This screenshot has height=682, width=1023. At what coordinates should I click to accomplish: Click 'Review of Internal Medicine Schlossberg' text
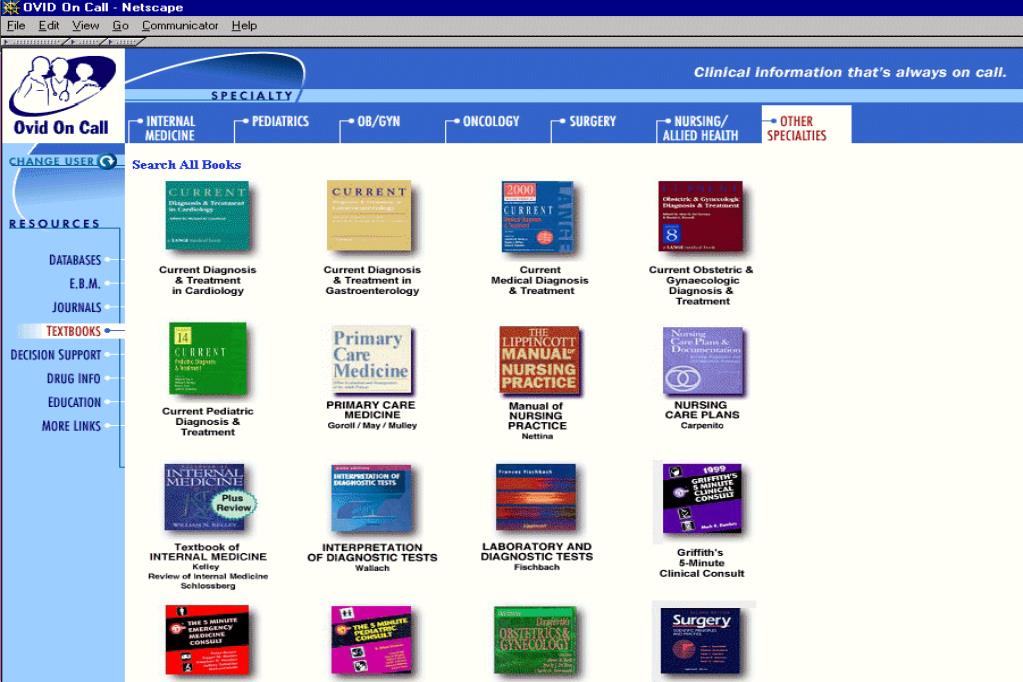click(x=207, y=581)
